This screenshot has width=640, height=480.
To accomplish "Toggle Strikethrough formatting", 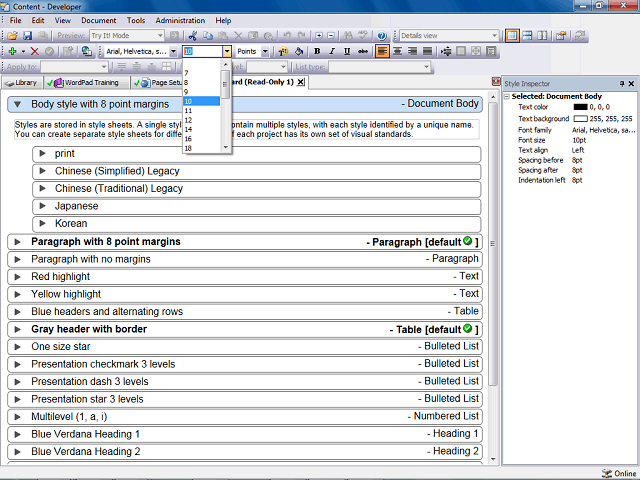I will (x=362, y=51).
